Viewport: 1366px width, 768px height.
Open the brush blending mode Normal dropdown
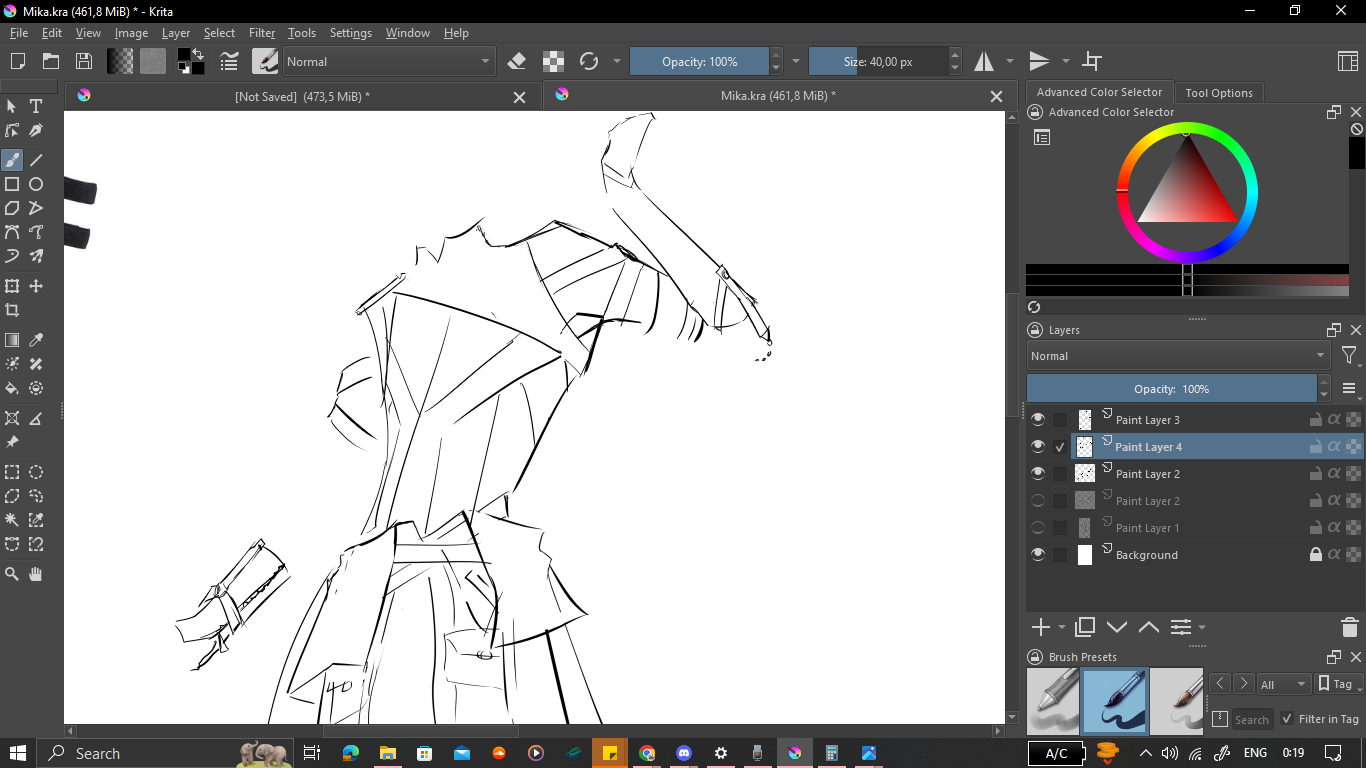(389, 62)
